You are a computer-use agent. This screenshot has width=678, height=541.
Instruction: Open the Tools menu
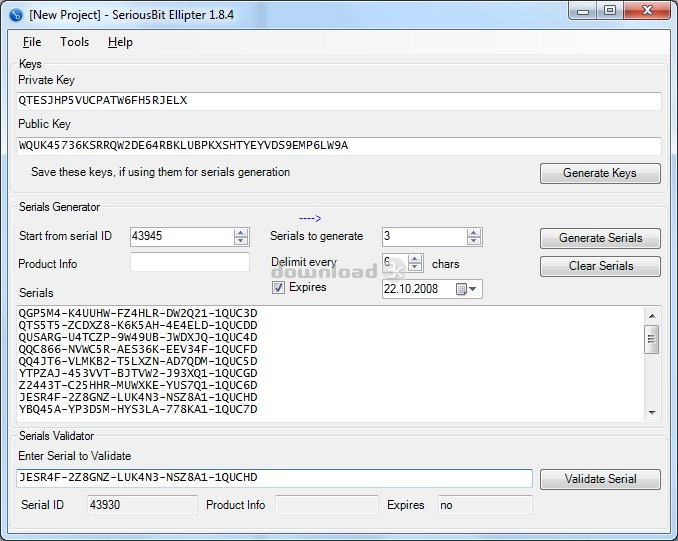click(74, 42)
